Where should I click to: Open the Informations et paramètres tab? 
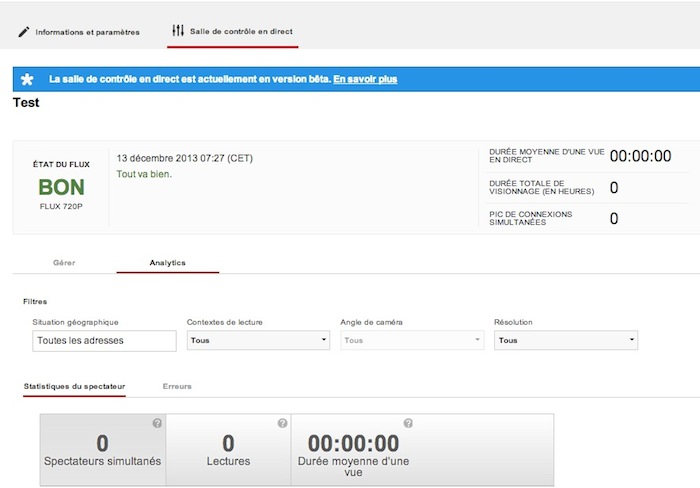click(x=79, y=32)
